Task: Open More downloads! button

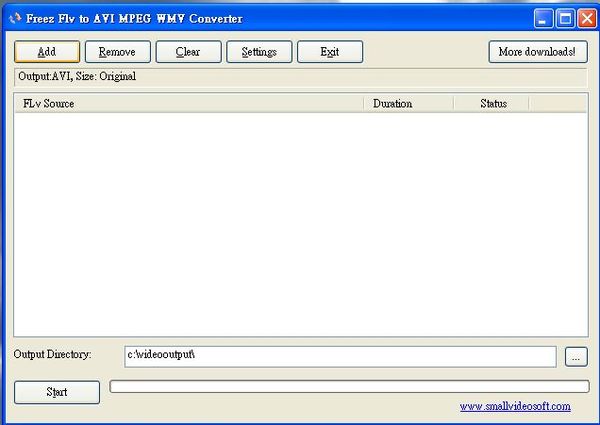Action: (x=538, y=52)
